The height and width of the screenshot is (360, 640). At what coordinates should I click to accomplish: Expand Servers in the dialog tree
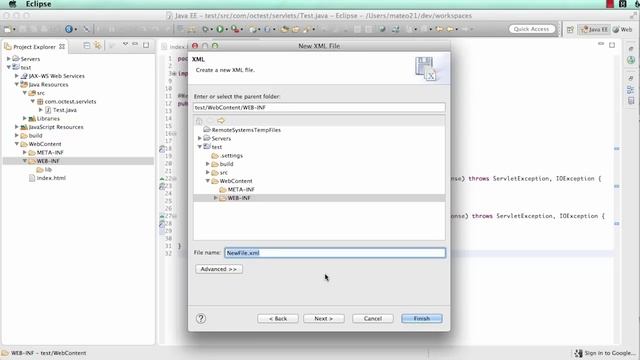pos(200,138)
